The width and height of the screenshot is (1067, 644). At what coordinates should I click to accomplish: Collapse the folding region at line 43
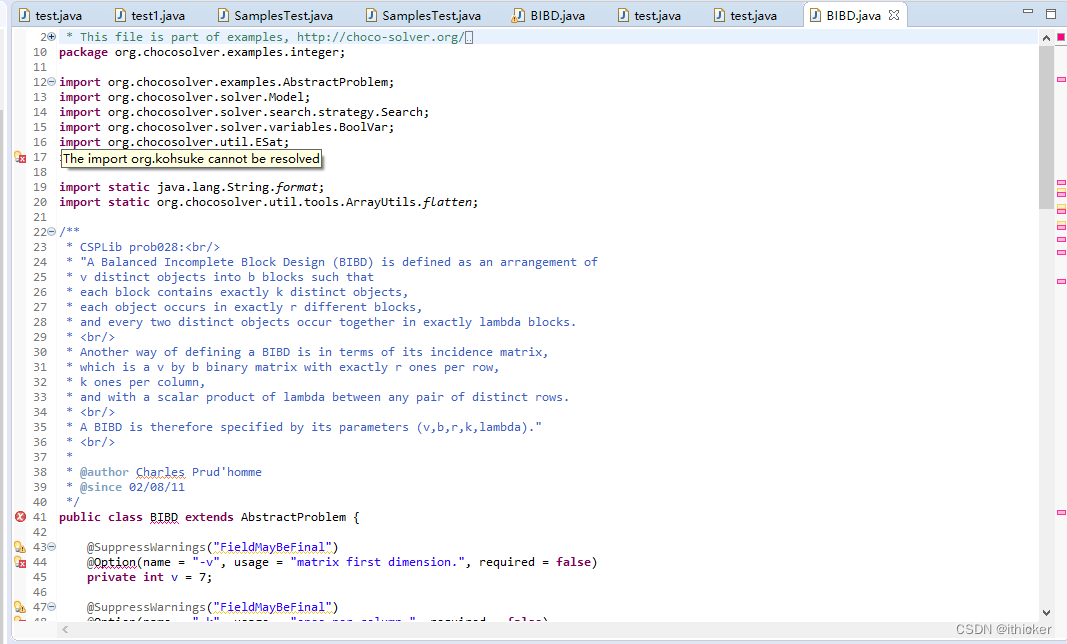coord(52,547)
